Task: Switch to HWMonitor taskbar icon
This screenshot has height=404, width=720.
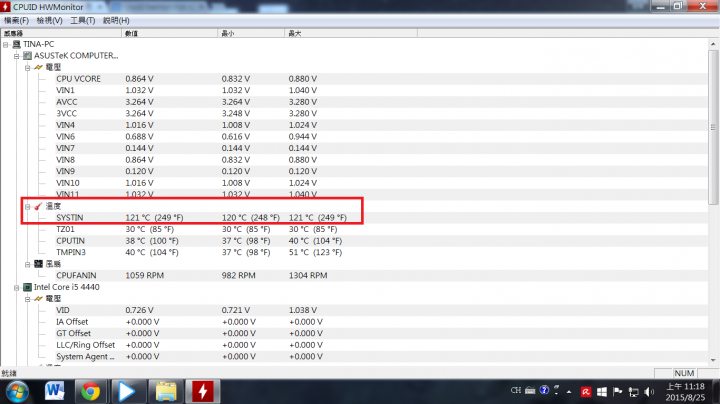Action: click(202, 392)
